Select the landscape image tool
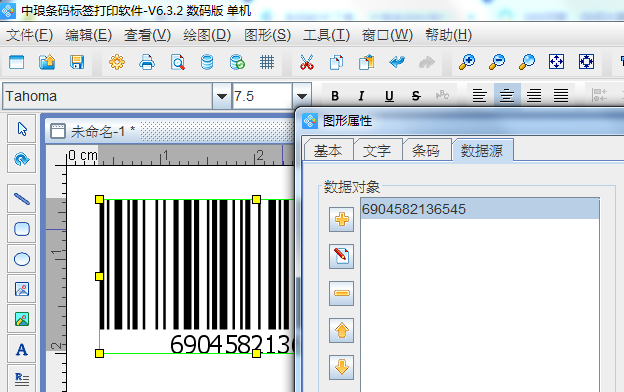624x392 pixels. click(22, 319)
